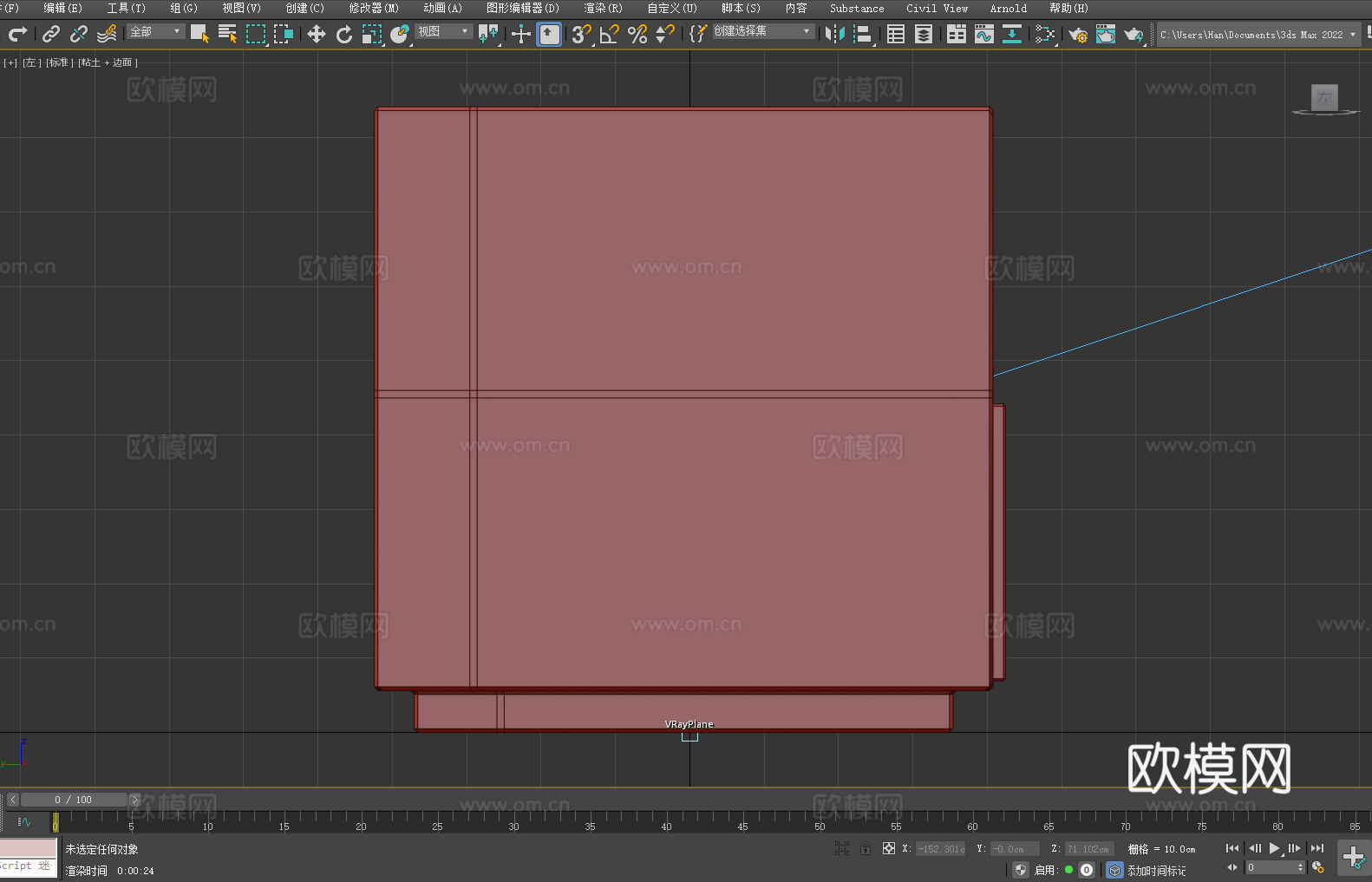Click the Use Pivot Point Center icon

[x=488, y=34]
